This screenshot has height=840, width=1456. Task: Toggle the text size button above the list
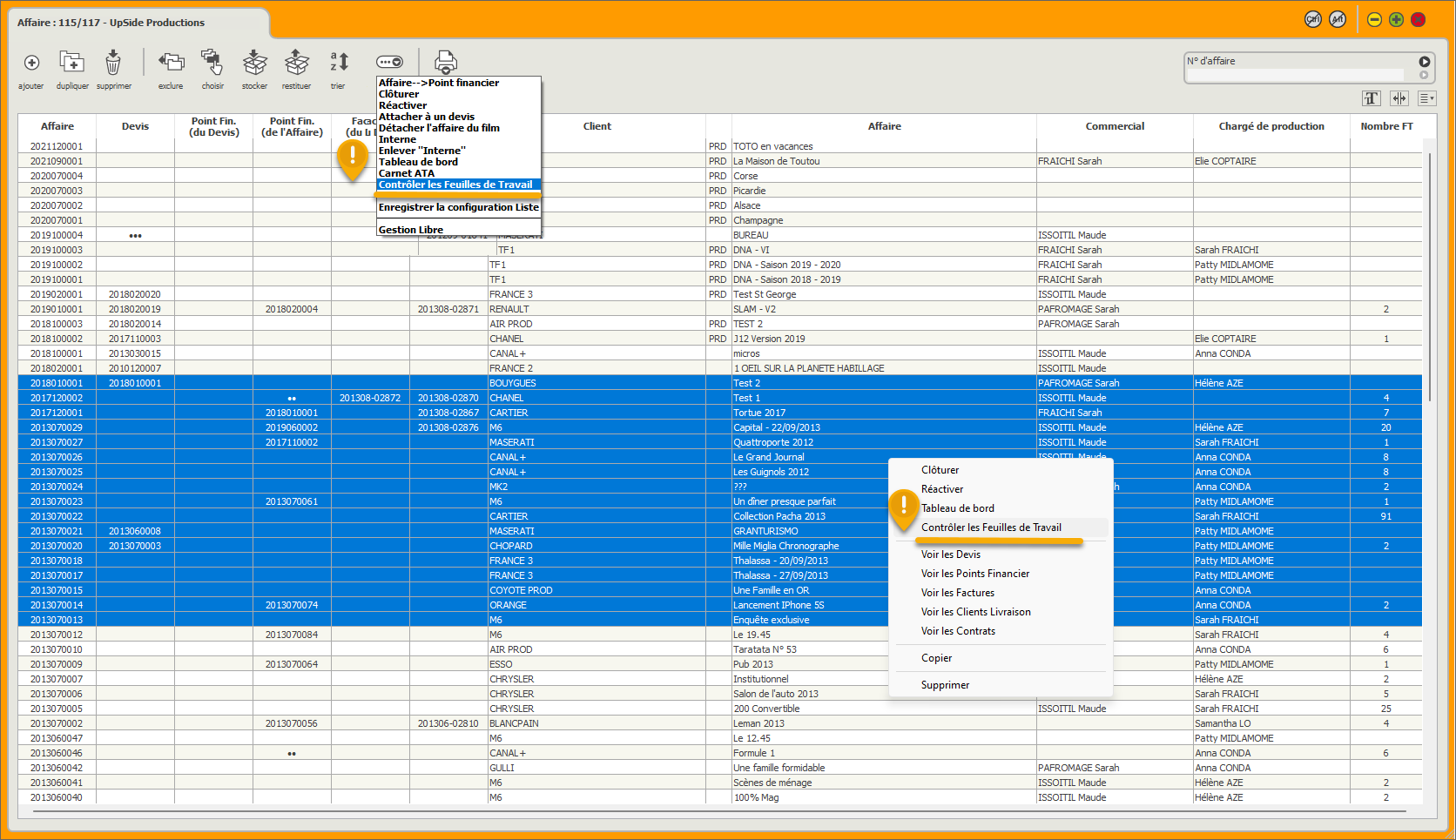click(1372, 98)
